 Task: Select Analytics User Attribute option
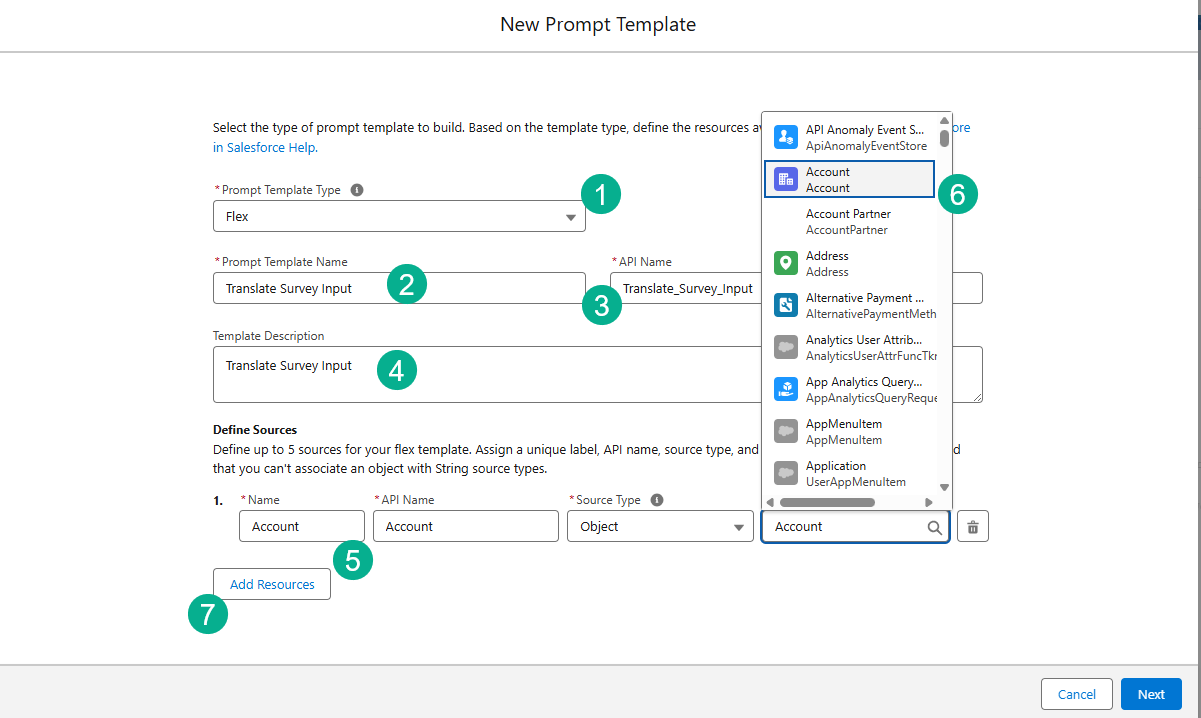click(x=850, y=348)
